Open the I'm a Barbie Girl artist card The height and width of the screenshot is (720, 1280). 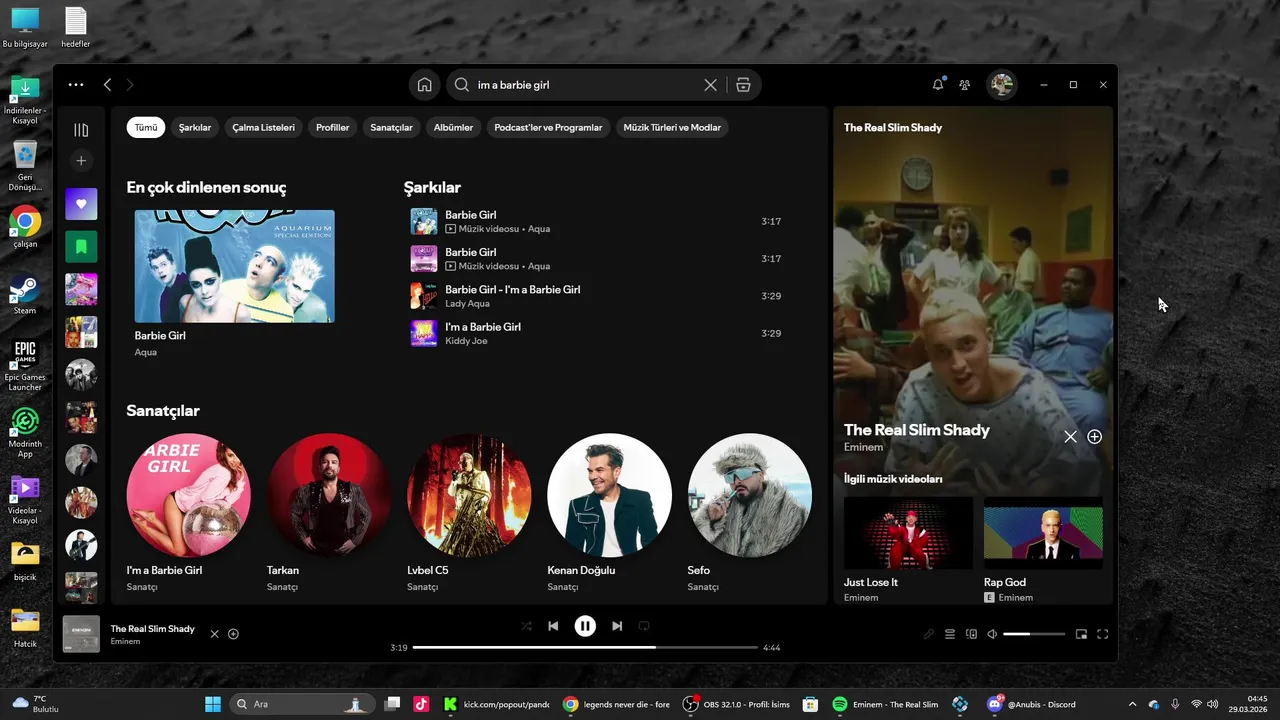pos(189,514)
